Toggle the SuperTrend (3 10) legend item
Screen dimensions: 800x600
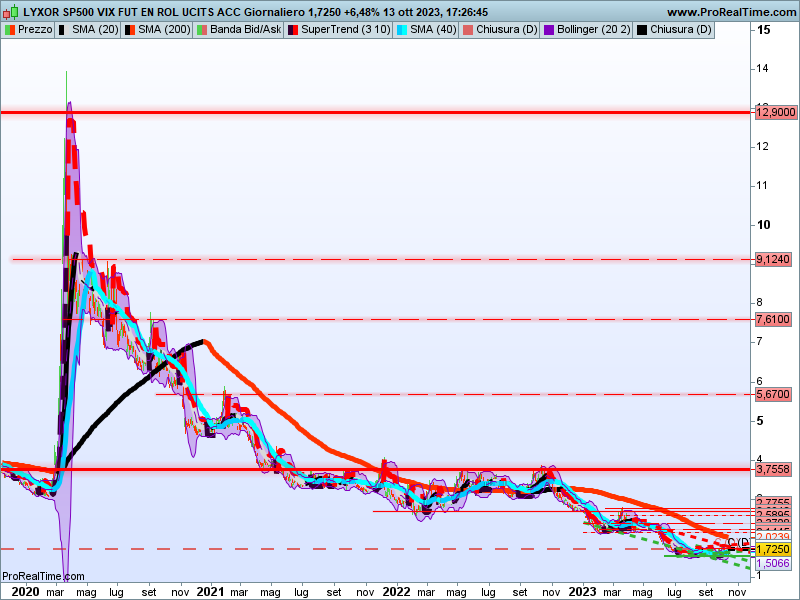click(339, 30)
